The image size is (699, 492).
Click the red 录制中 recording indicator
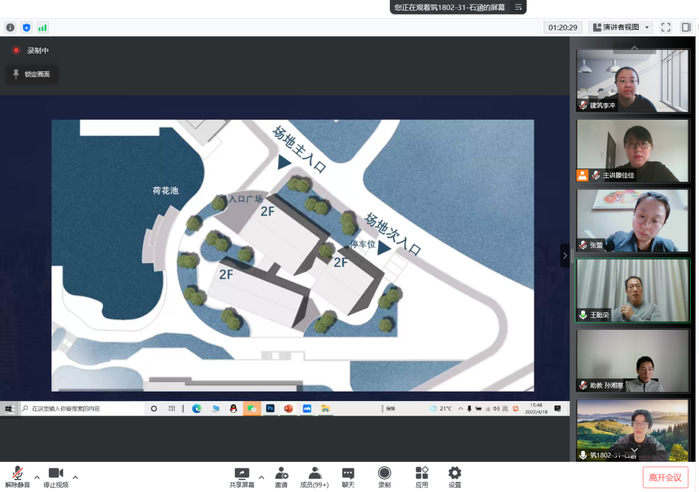(16, 50)
